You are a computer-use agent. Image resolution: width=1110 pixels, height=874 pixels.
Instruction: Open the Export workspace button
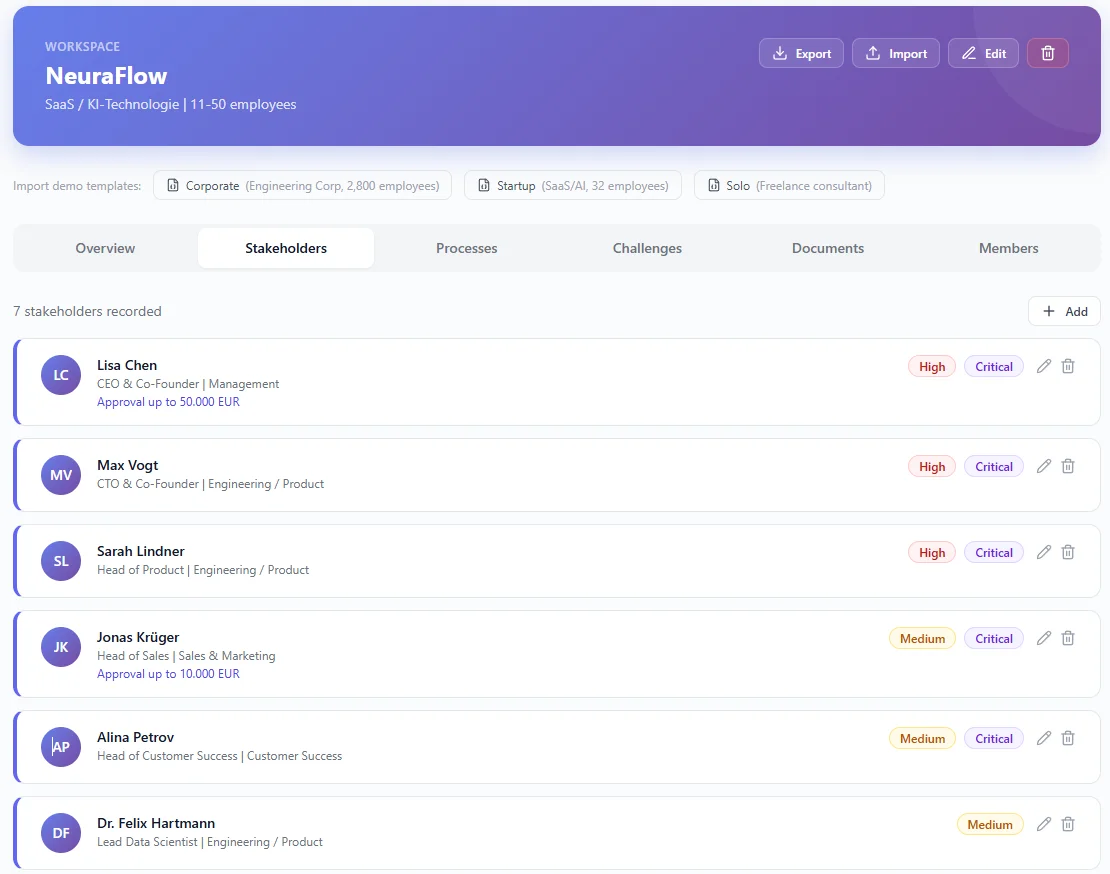pyautogui.click(x=801, y=54)
